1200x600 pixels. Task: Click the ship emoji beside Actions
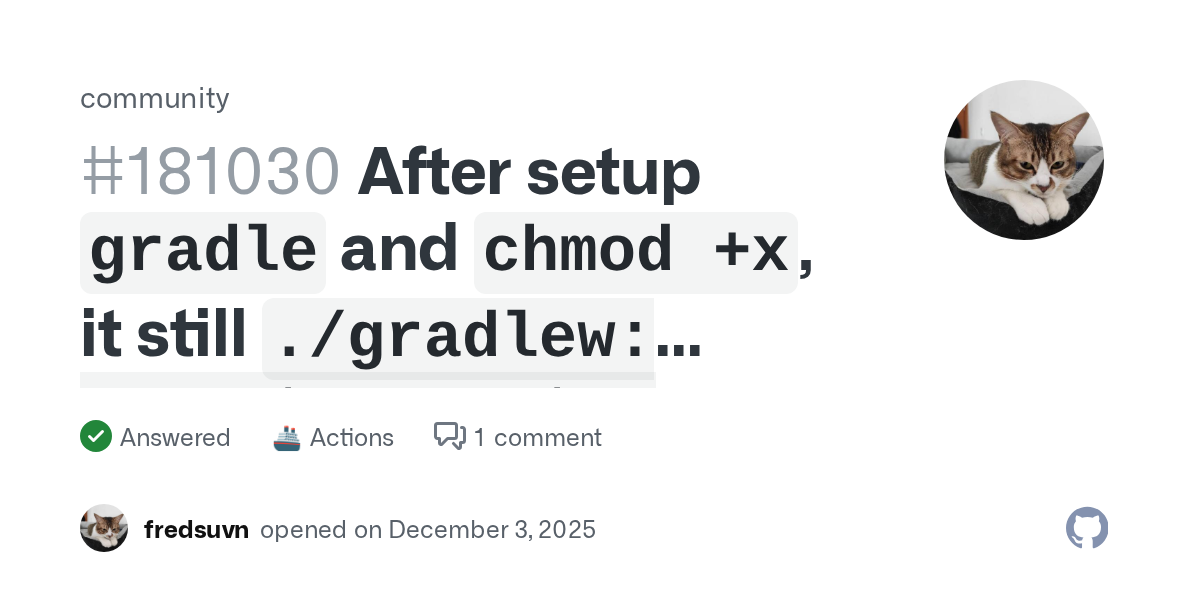[287, 437]
